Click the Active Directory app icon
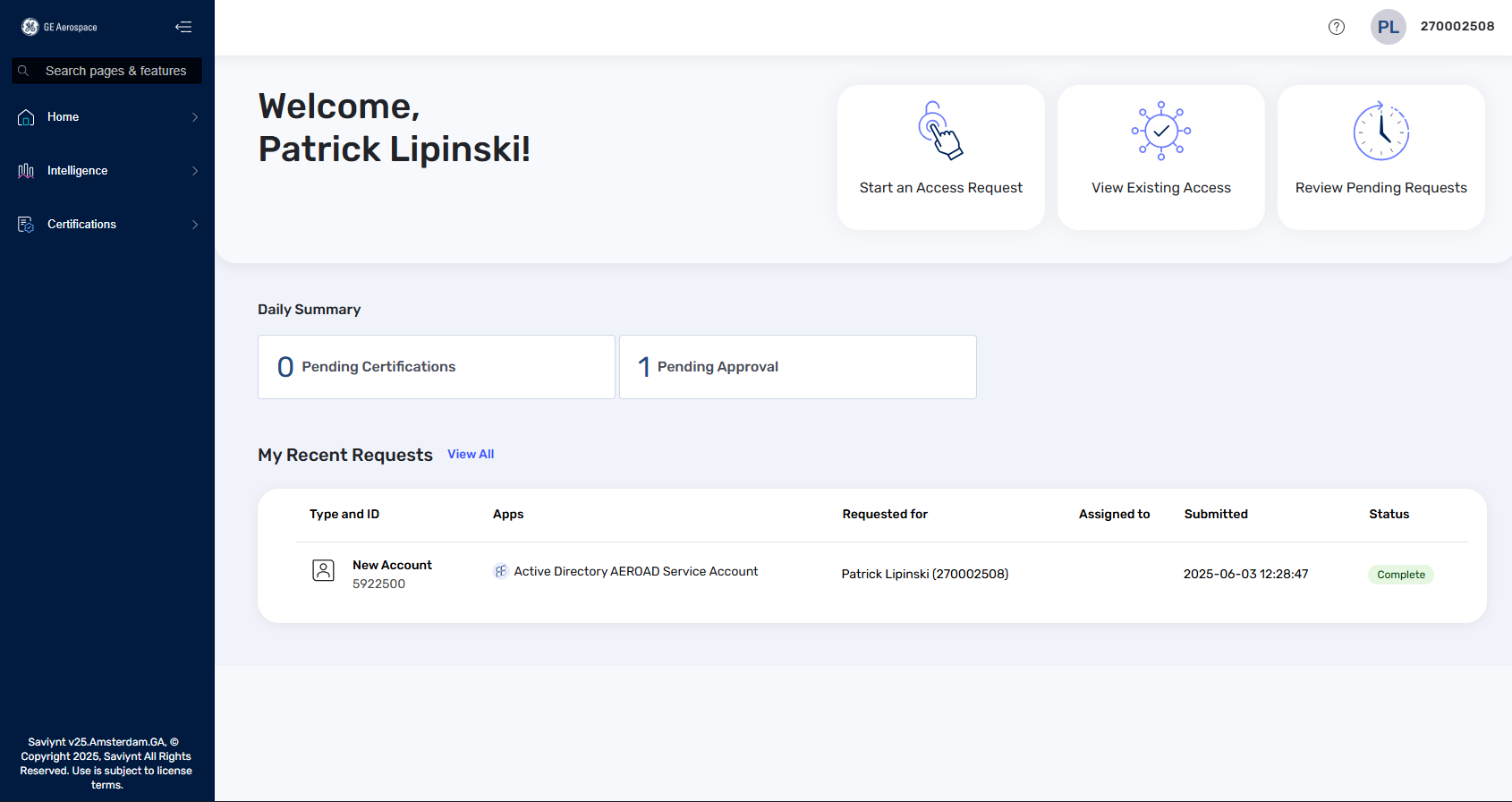Viewport: 1512px width, 802px height. pyautogui.click(x=501, y=571)
